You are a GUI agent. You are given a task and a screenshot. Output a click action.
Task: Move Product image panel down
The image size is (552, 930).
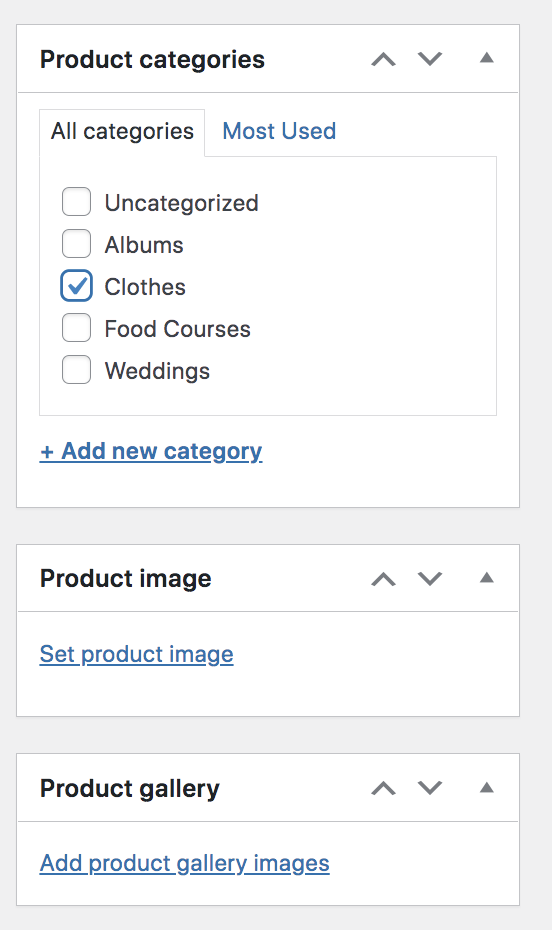tap(430, 578)
